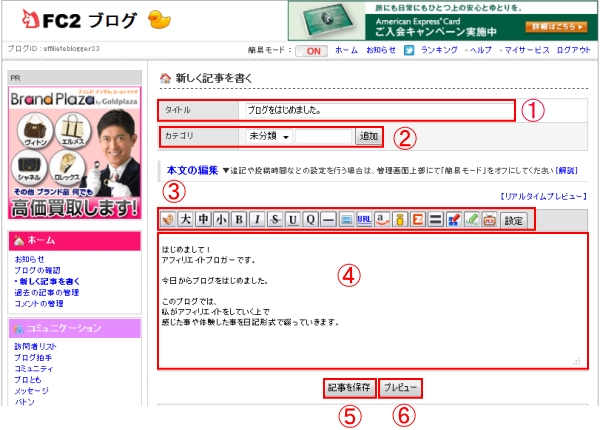Click the yellow duck icon
This screenshot has height=430, width=600.
pos(159,20)
